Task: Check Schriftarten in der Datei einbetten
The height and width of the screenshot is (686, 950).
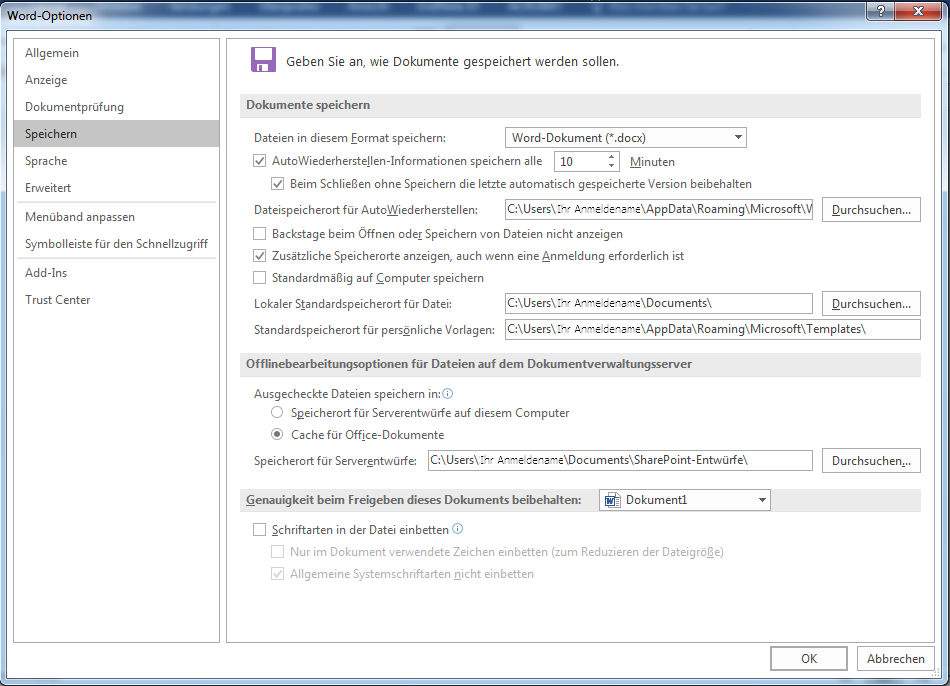Action: (260, 530)
